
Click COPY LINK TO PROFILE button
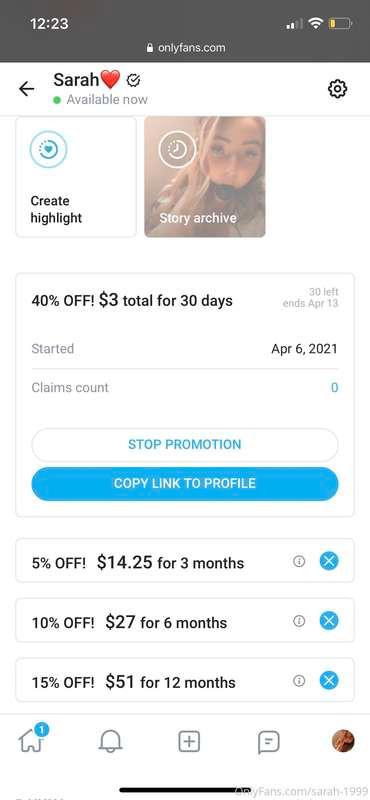pos(185,484)
